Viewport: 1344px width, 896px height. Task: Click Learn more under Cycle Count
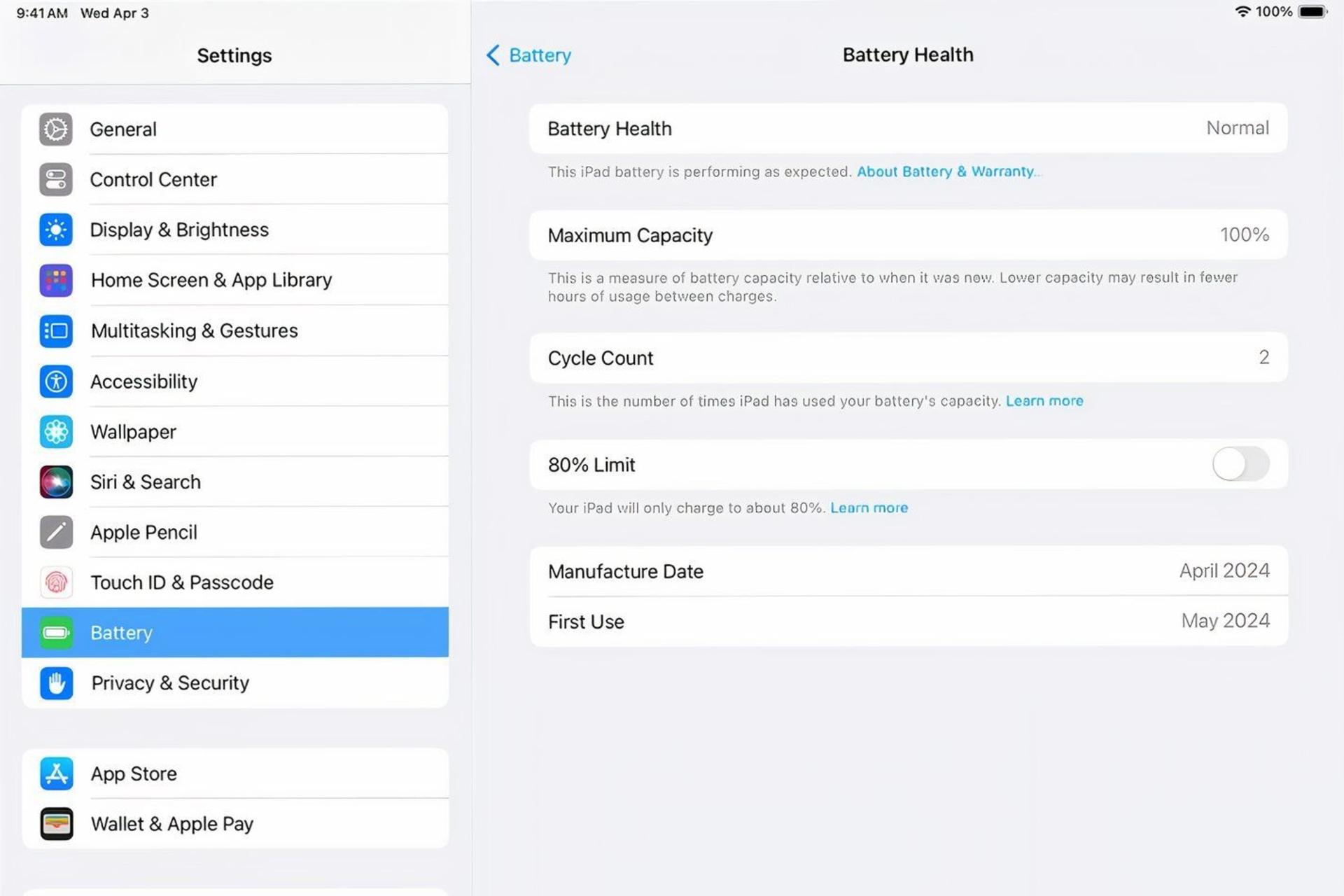coord(1044,401)
